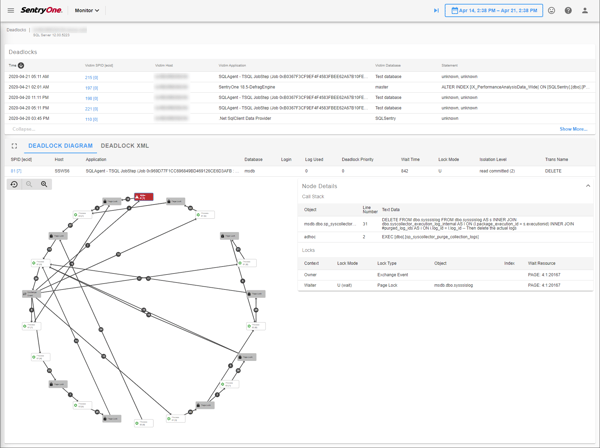Select the 2020-04-21 05:11 AM deadlock row
The height and width of the screenshot is (448, 600).
tap(300, 77)
